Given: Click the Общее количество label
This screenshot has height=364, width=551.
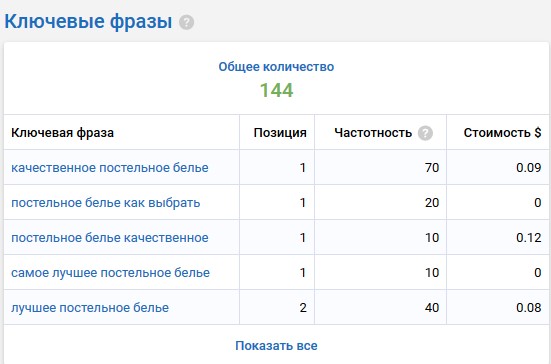Looking at the screenshot, I should click(276, 67).
